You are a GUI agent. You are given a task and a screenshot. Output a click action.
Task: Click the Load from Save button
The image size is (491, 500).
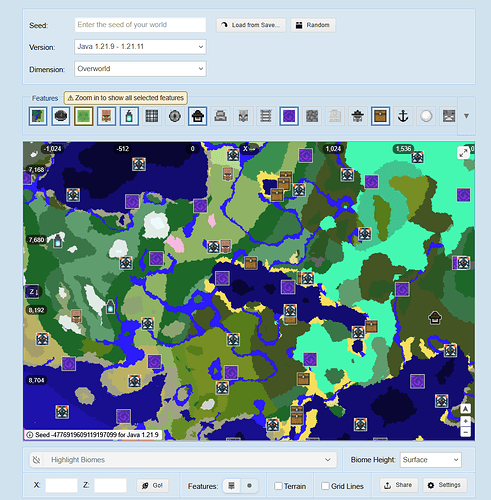click(x=251, y=25)
